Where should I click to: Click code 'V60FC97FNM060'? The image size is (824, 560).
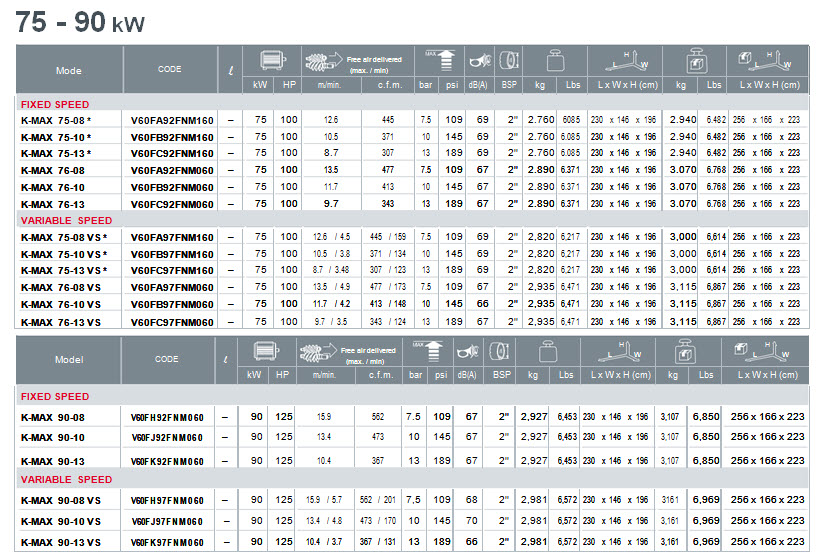pos(172,322)
